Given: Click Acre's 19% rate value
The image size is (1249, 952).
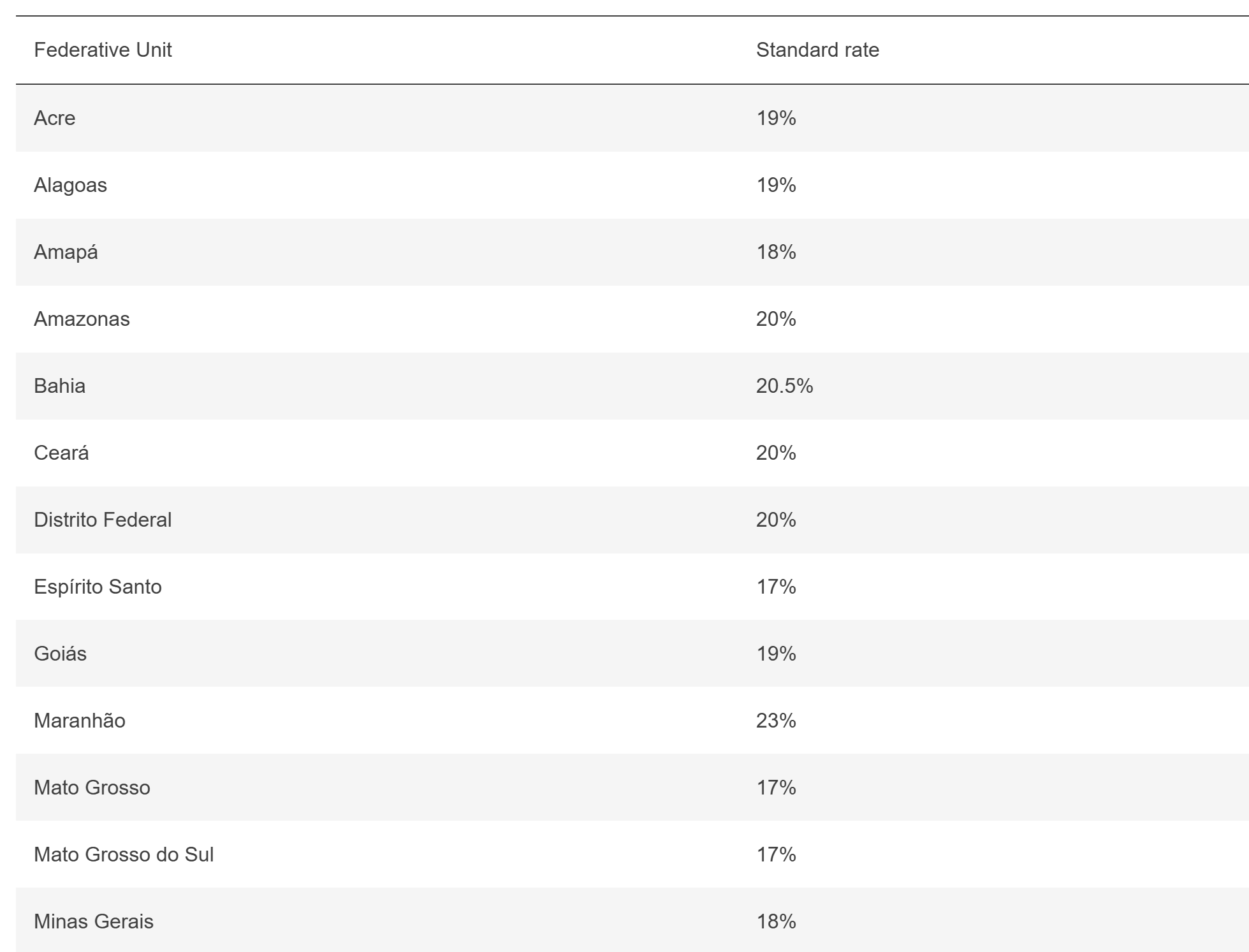Looking at the screenshot, I should coord(776,118).
